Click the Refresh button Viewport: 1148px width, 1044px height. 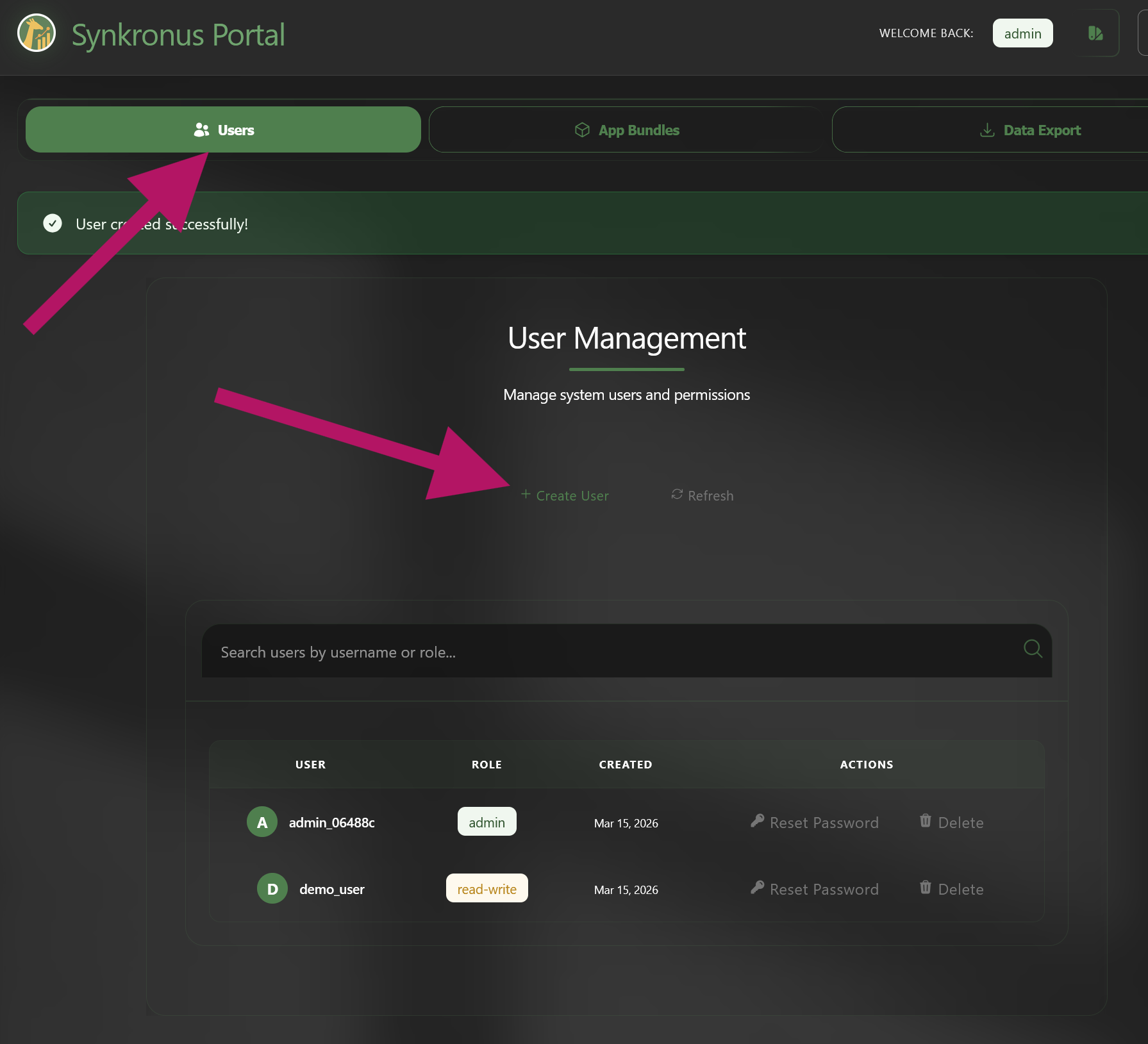click(x=703, y=495)
